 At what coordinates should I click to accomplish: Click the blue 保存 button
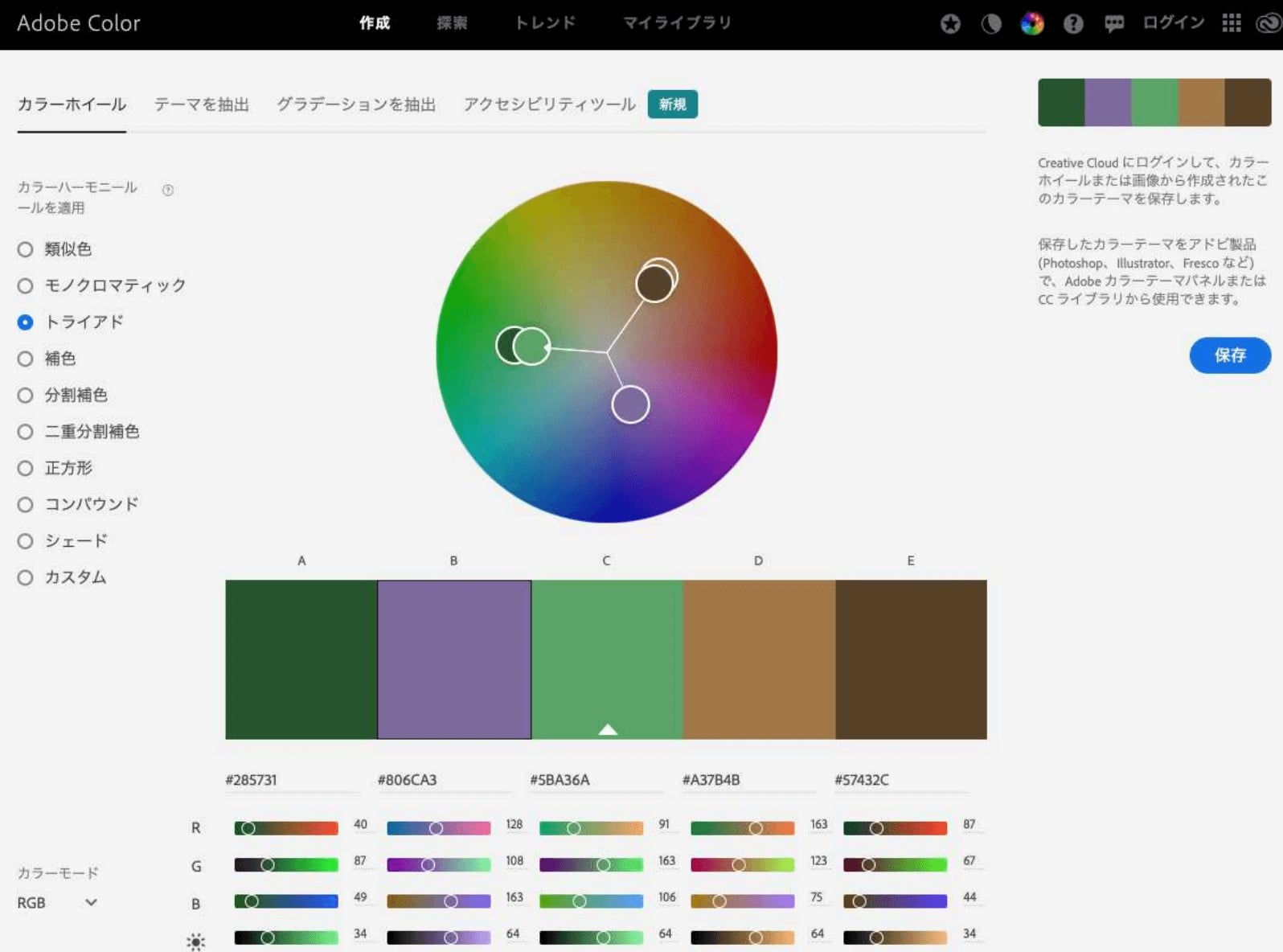(1230, 355)
